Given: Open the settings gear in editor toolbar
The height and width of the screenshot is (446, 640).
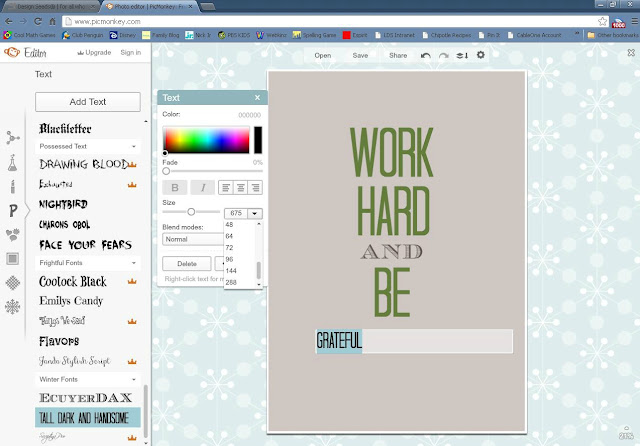Looking at the screenshot, I should (481, 55).
